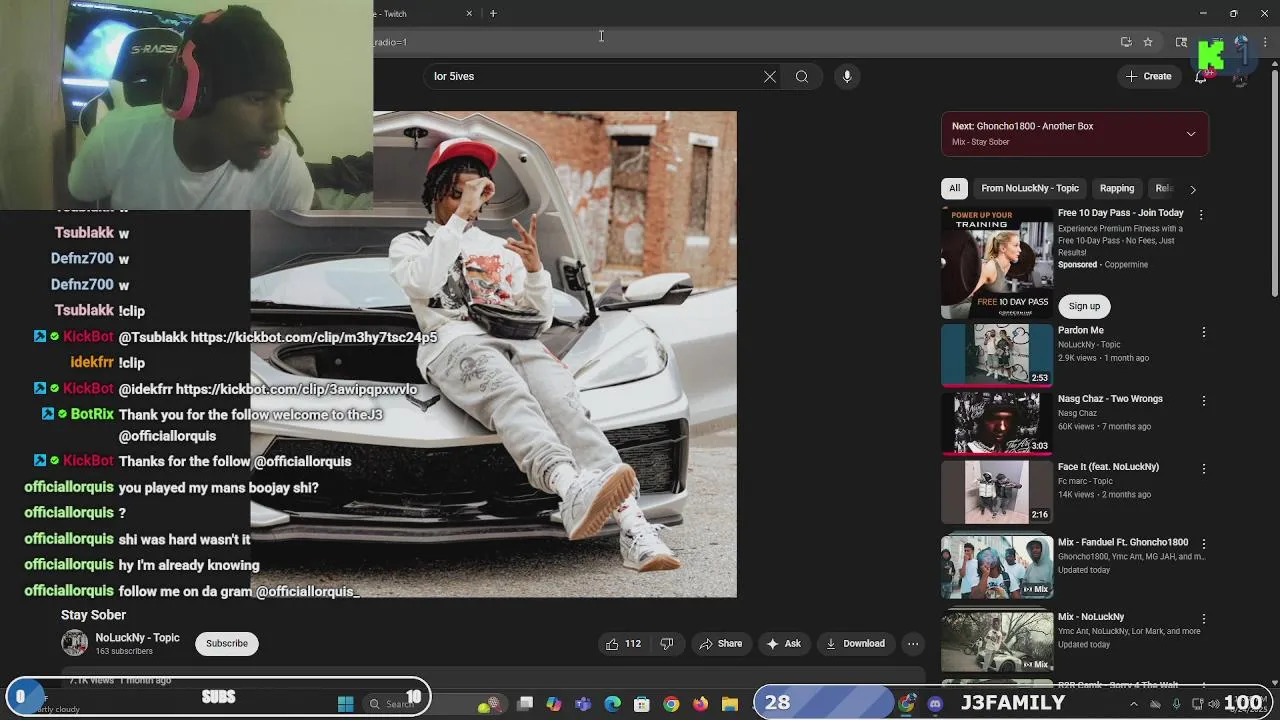Screen dimensions: 1280x720
Task: Select the 'Rapping' filter chip
Action: [1117, 188]
